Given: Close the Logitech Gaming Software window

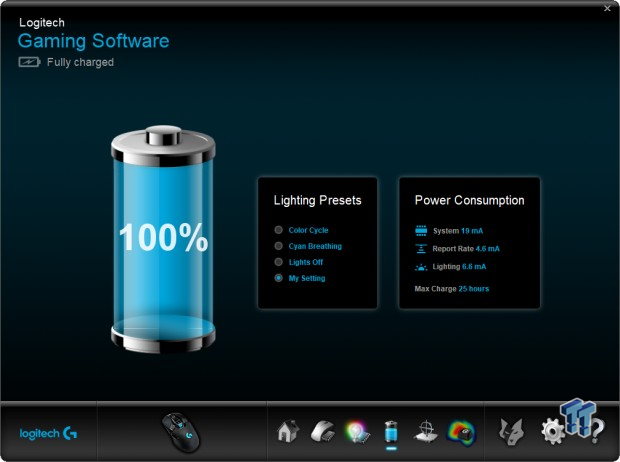Looking at the screenshot, I should [x=607, y=8].
